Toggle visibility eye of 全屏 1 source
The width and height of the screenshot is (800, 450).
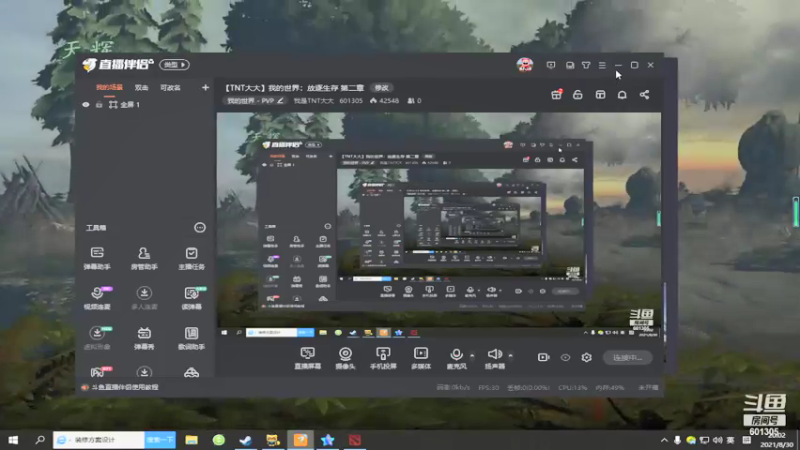[86, 105]
